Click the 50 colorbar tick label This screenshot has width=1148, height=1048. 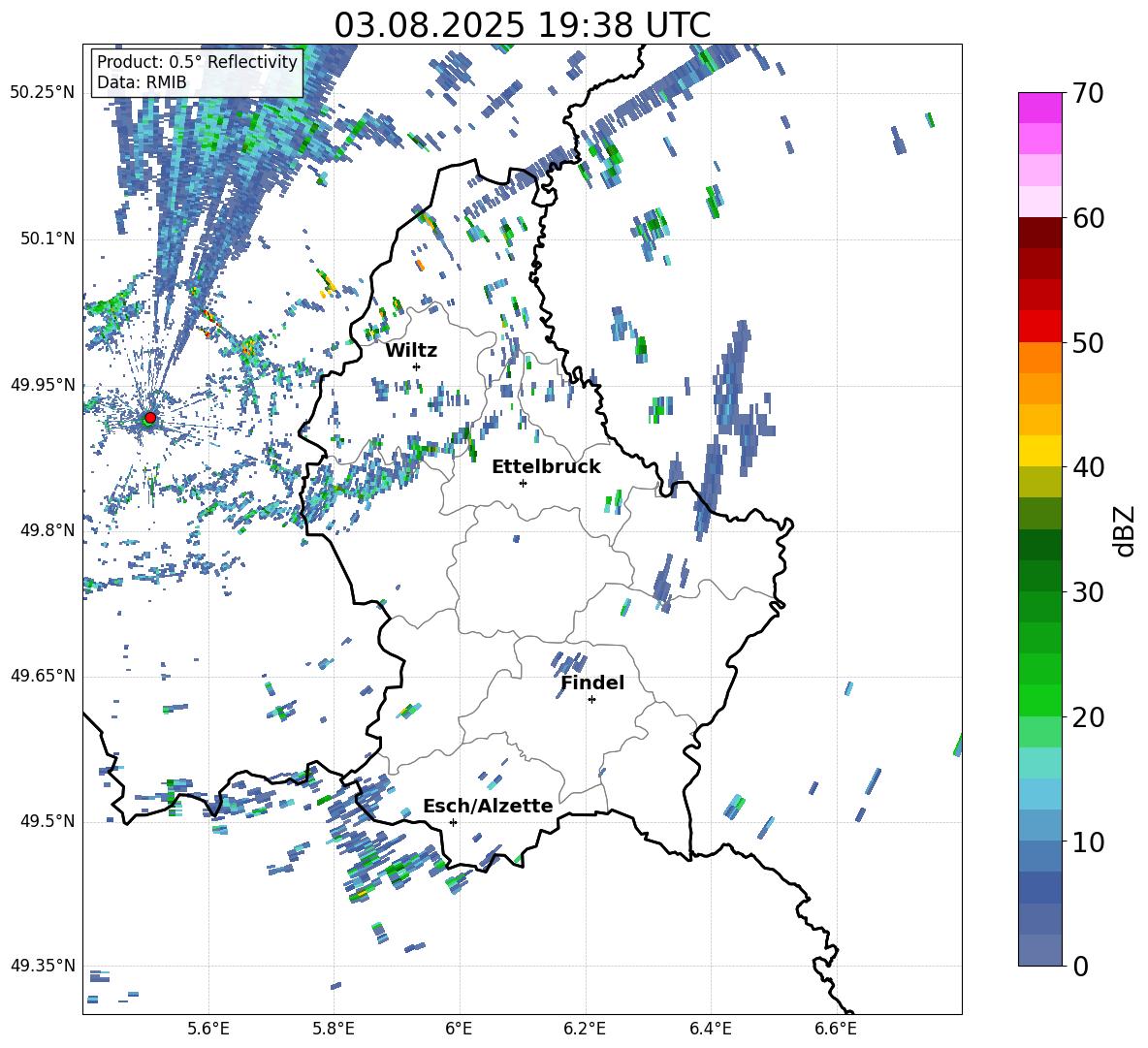tap(1089, 343)
